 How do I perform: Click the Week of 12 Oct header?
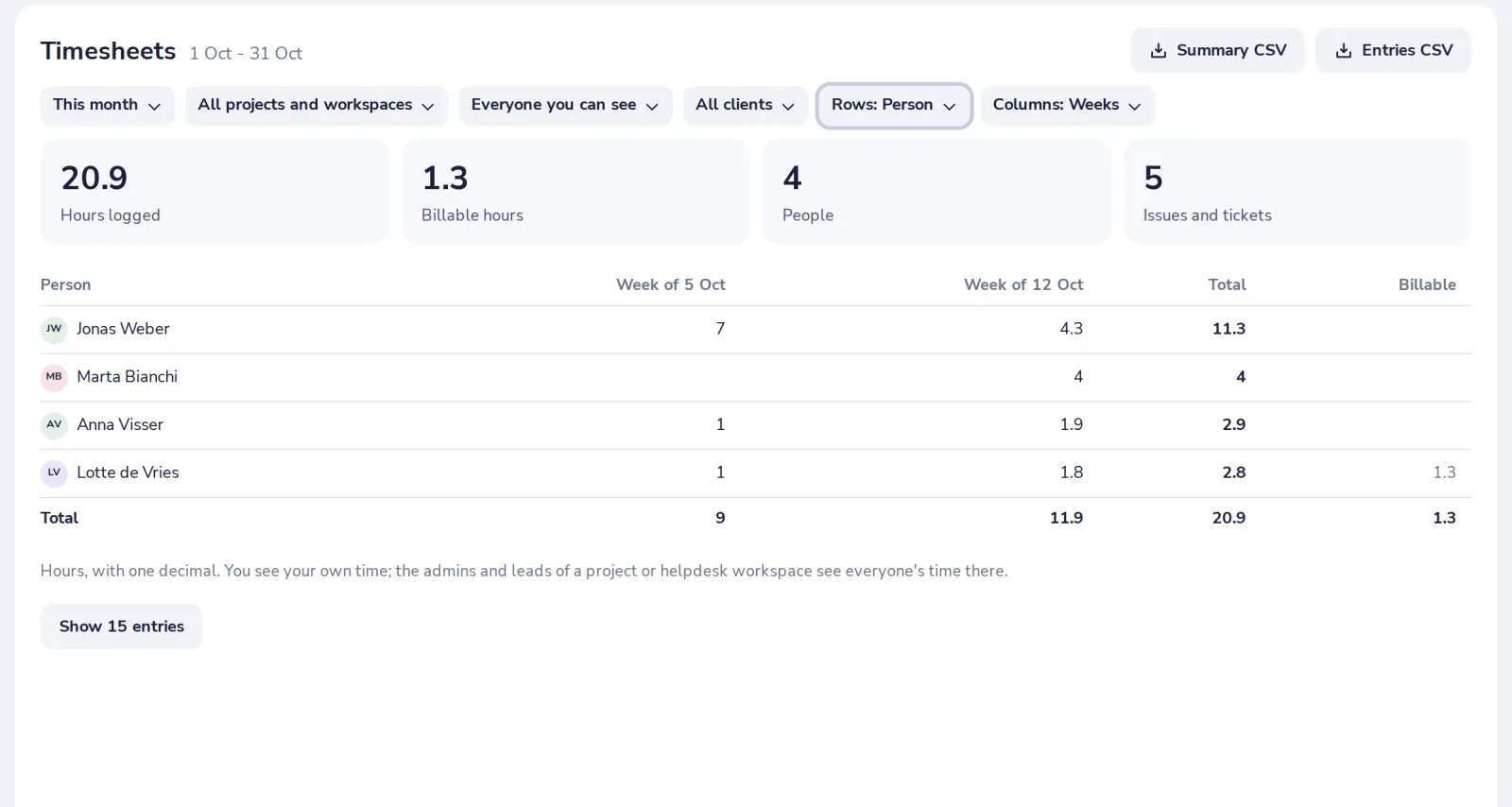tap(1023, 284)
